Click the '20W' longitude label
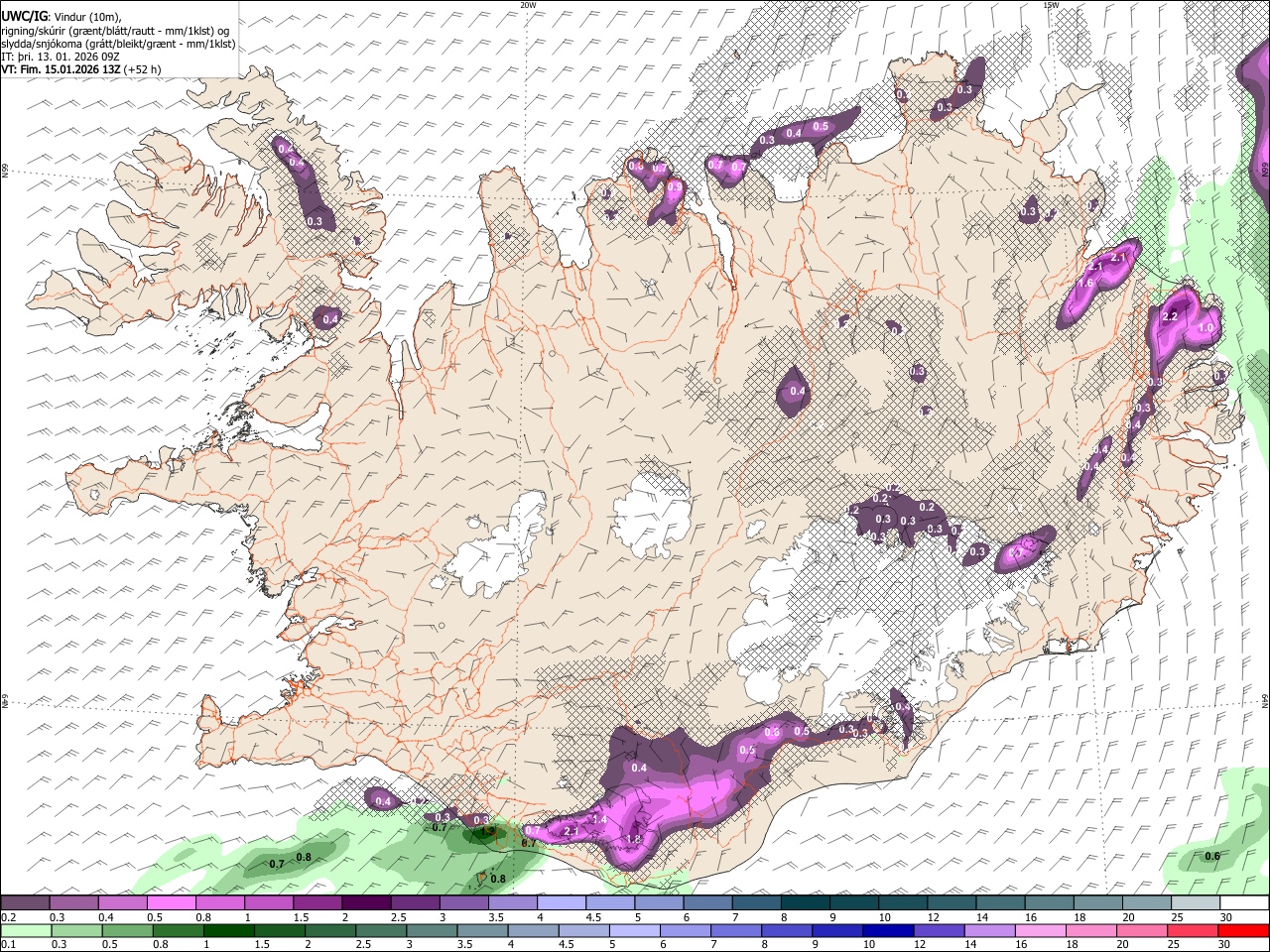 (529, 5)
